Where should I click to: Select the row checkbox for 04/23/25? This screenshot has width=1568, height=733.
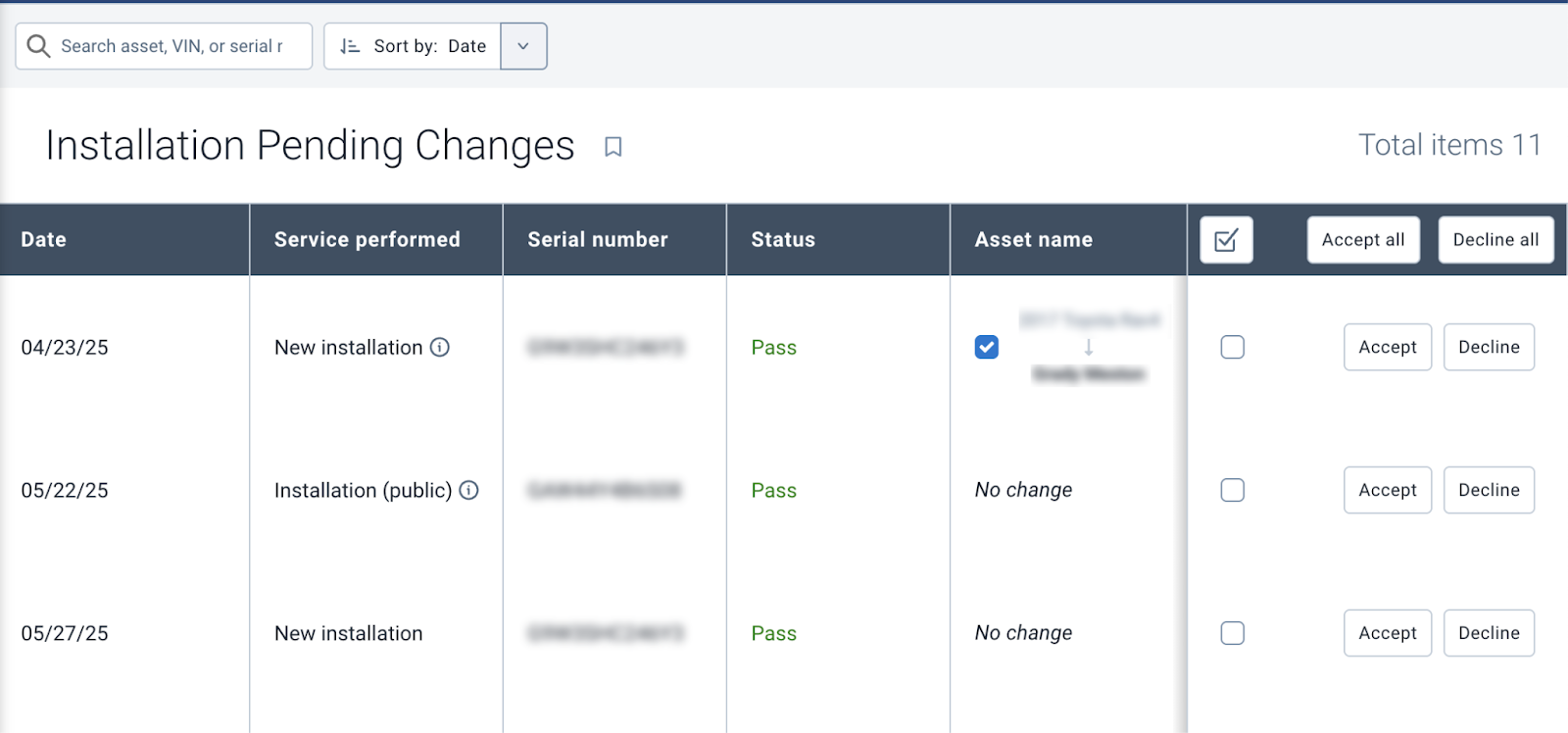point(1232,347)
